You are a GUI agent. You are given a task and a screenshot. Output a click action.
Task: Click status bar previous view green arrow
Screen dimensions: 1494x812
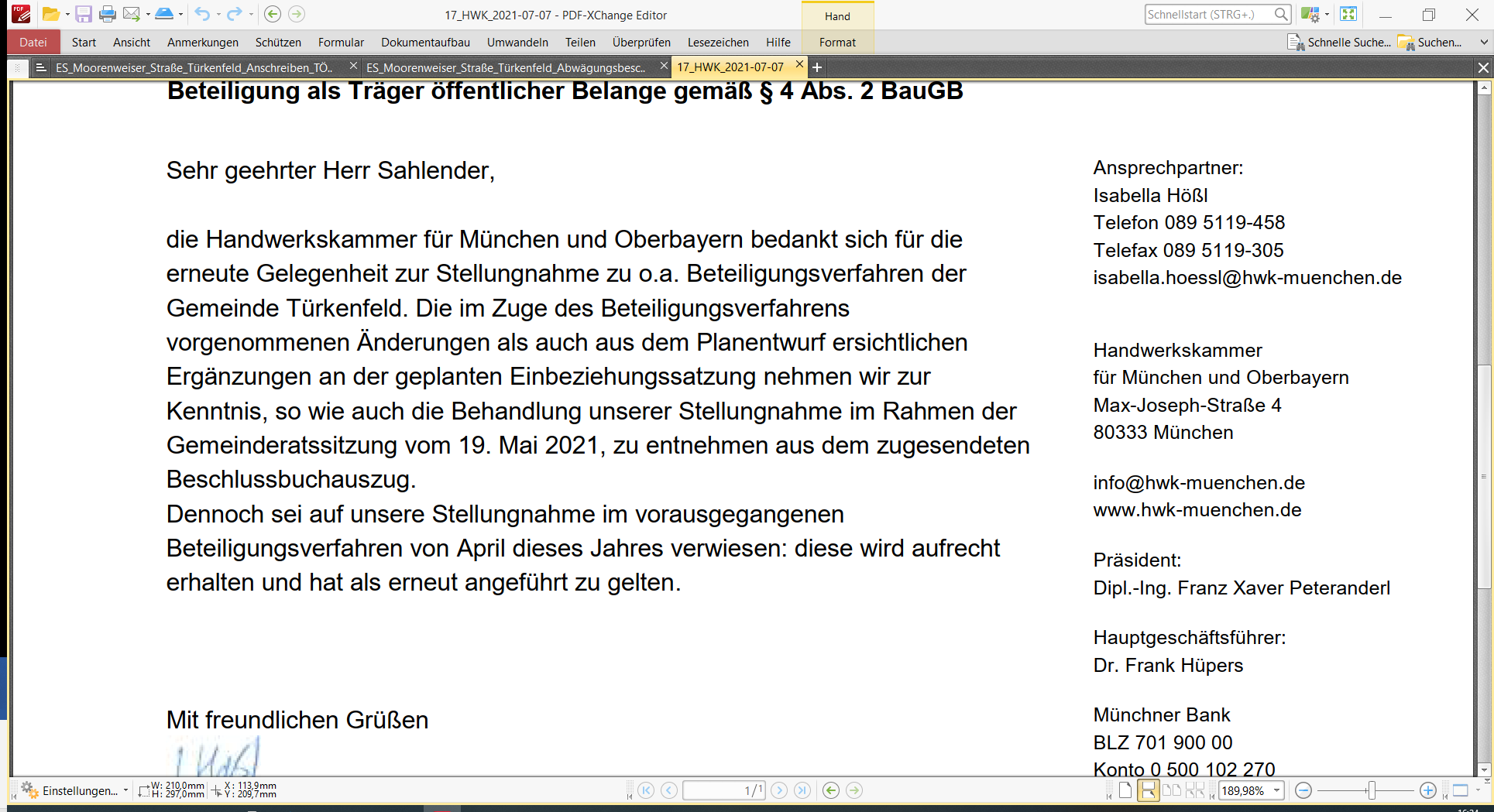click(831, 790)
